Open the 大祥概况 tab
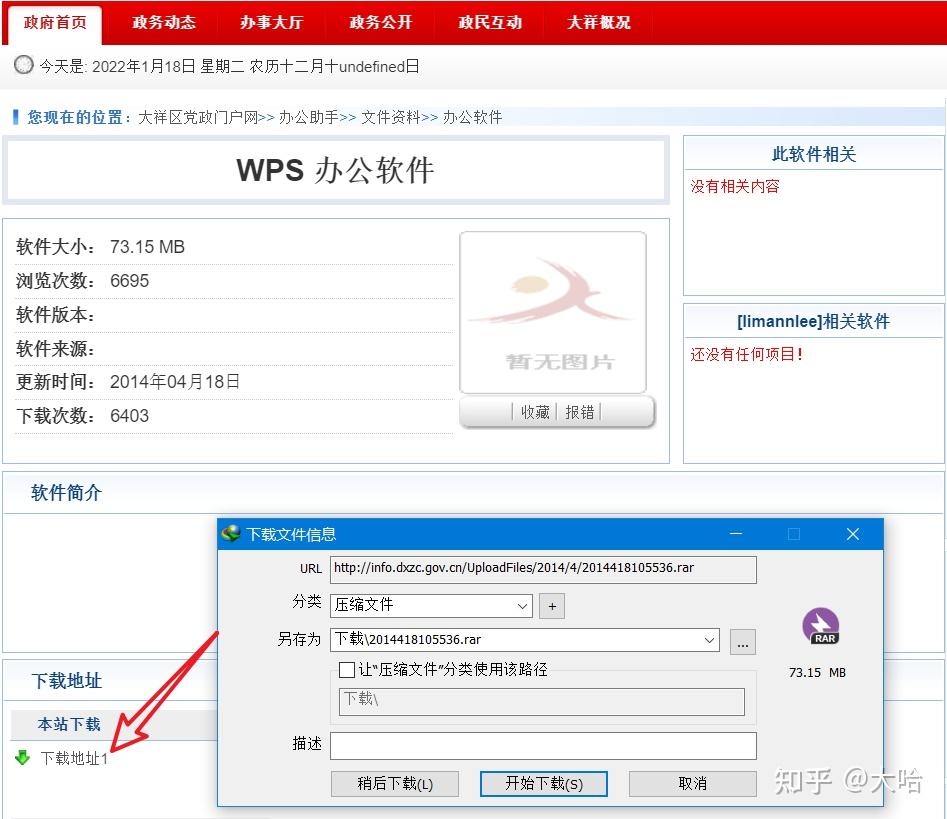 pos(599,23)
